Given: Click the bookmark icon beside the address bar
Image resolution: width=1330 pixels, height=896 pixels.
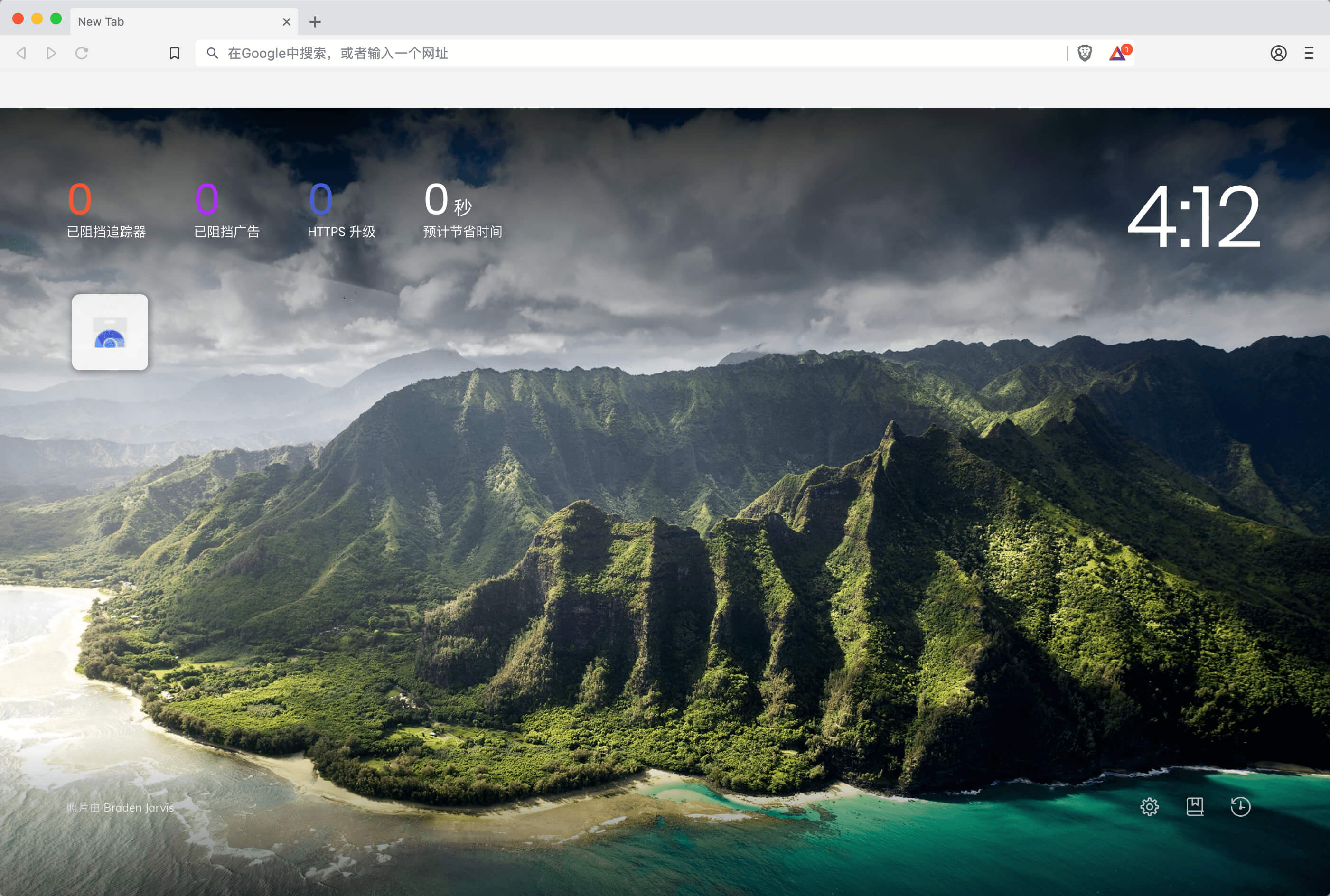Looking at the screenshot, I should coord(174,53).
